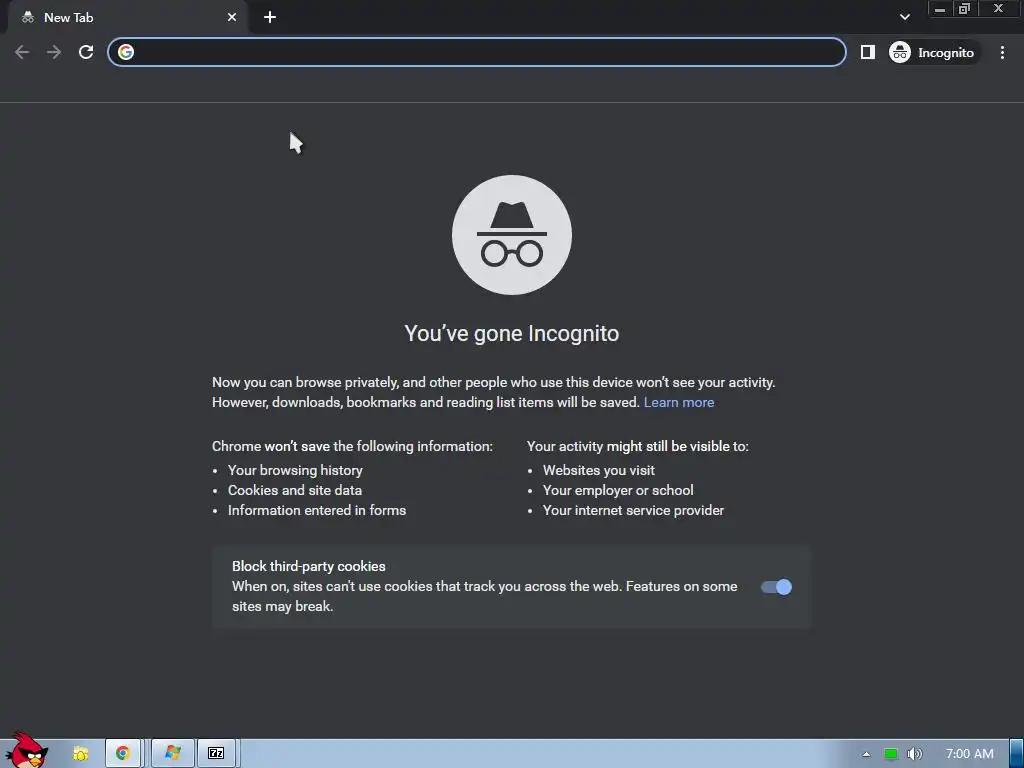Click 'Websites you visit' item
The width and height of the screenshot is (1024, 768).
(x=598, y=470)
